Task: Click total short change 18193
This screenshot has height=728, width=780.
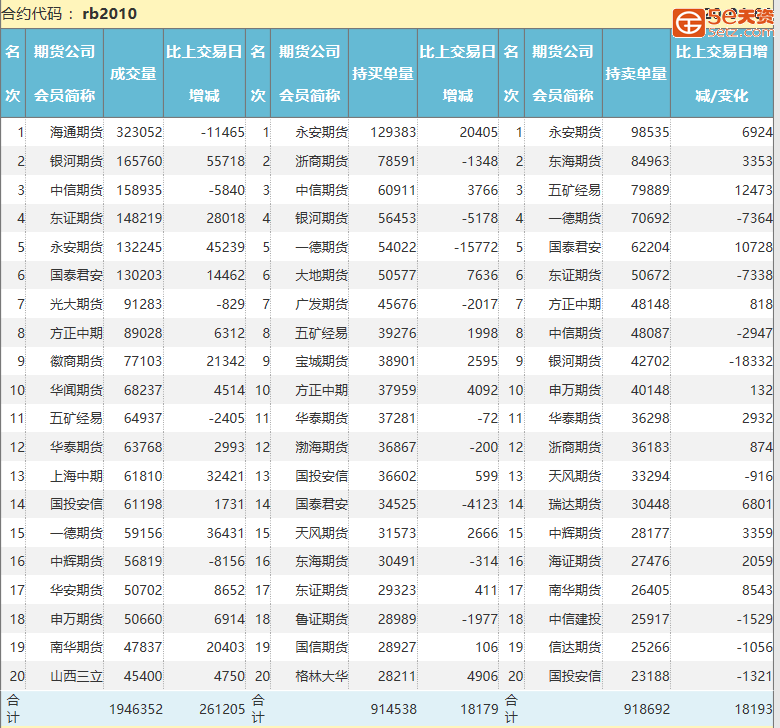Action: tap(754, 709)
